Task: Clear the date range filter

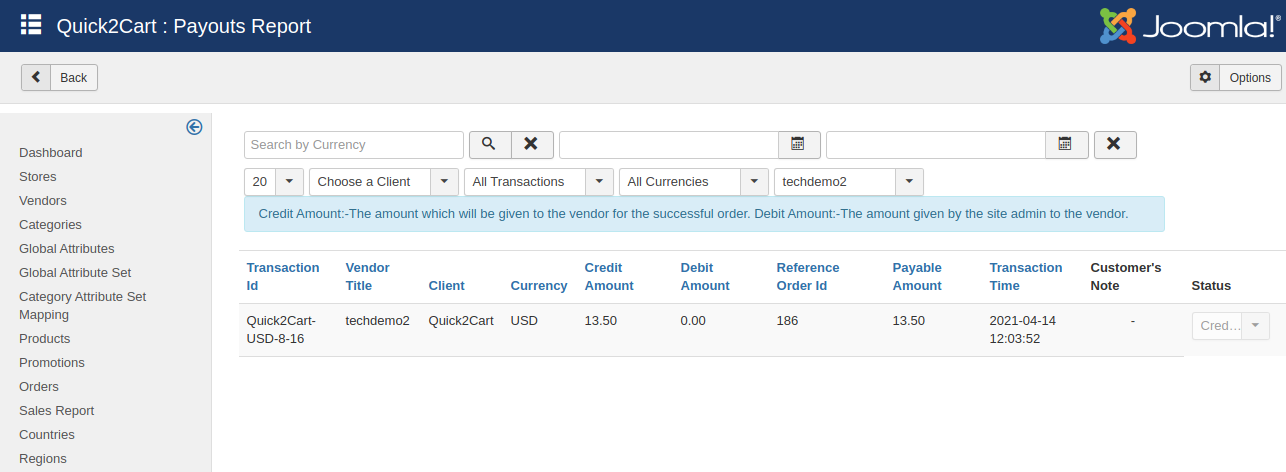Action: point(1114,145)
